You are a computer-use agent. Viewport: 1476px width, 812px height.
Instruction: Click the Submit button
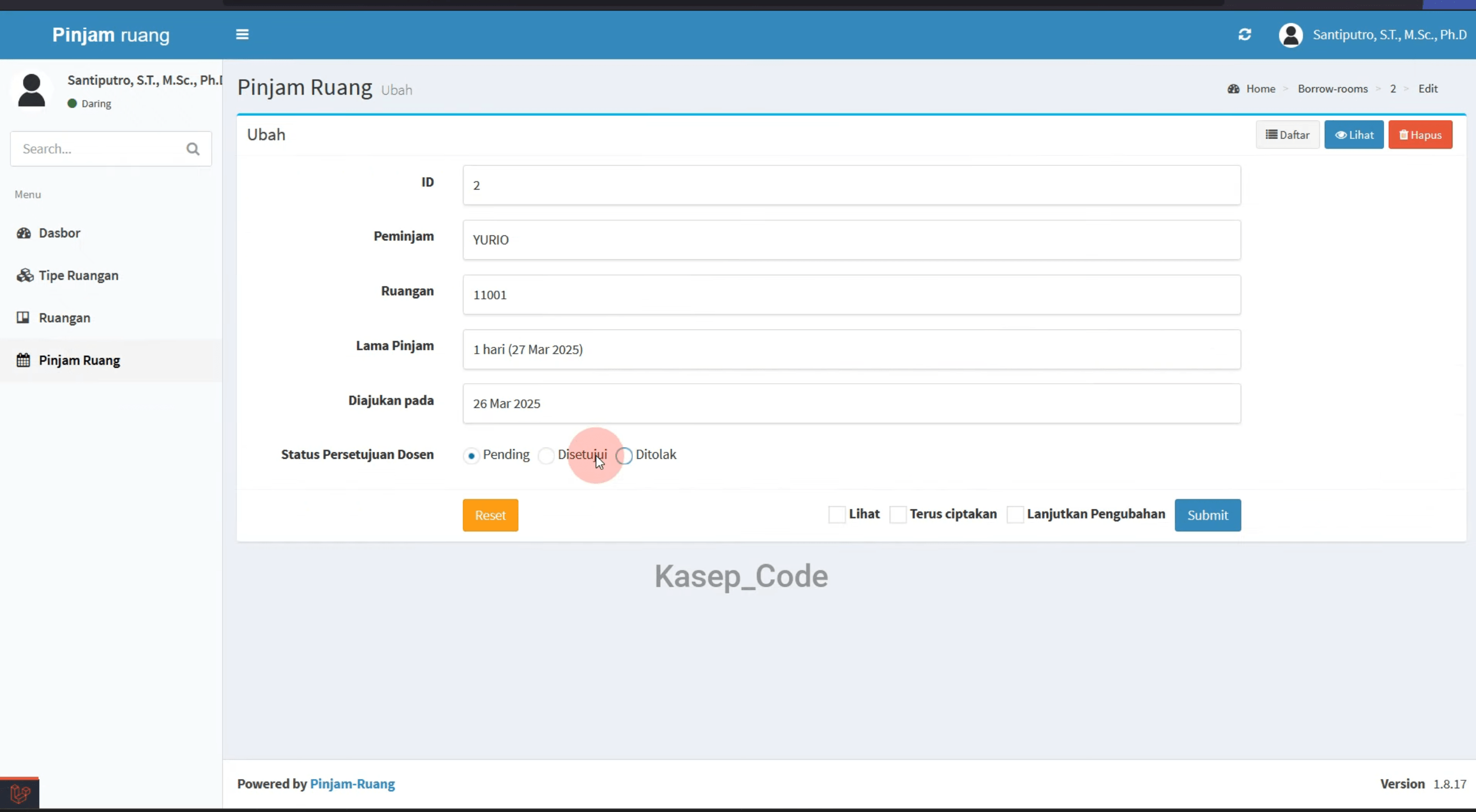pos(1208,515)
